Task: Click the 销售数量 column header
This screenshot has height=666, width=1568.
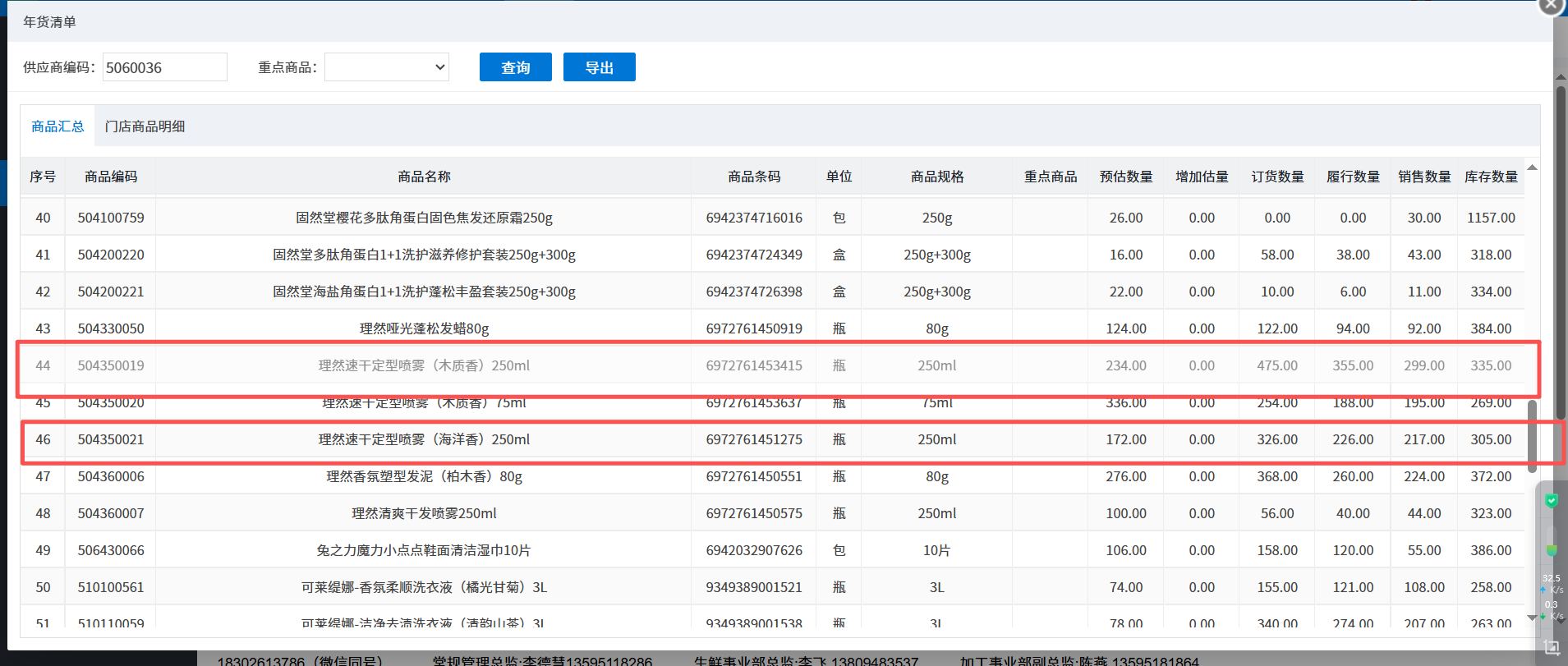Action: coord(1423,177)
